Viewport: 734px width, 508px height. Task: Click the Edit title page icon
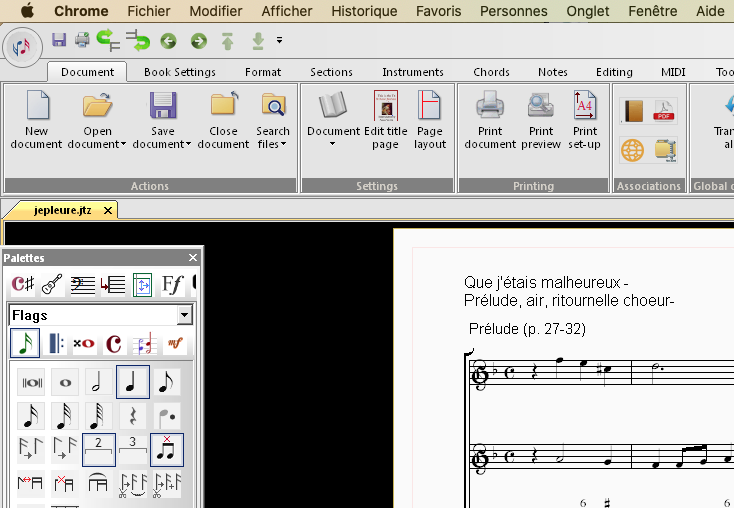385,119
